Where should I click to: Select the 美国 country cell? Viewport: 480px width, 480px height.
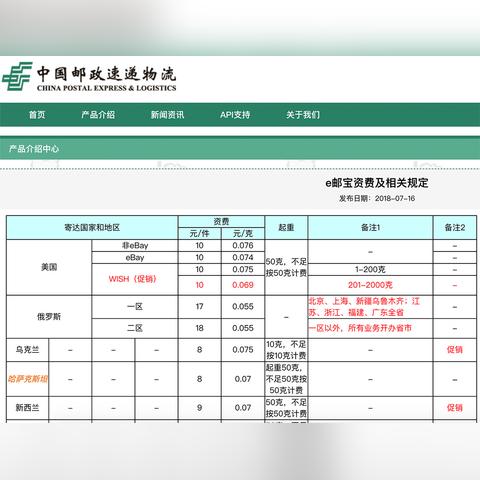49,267
